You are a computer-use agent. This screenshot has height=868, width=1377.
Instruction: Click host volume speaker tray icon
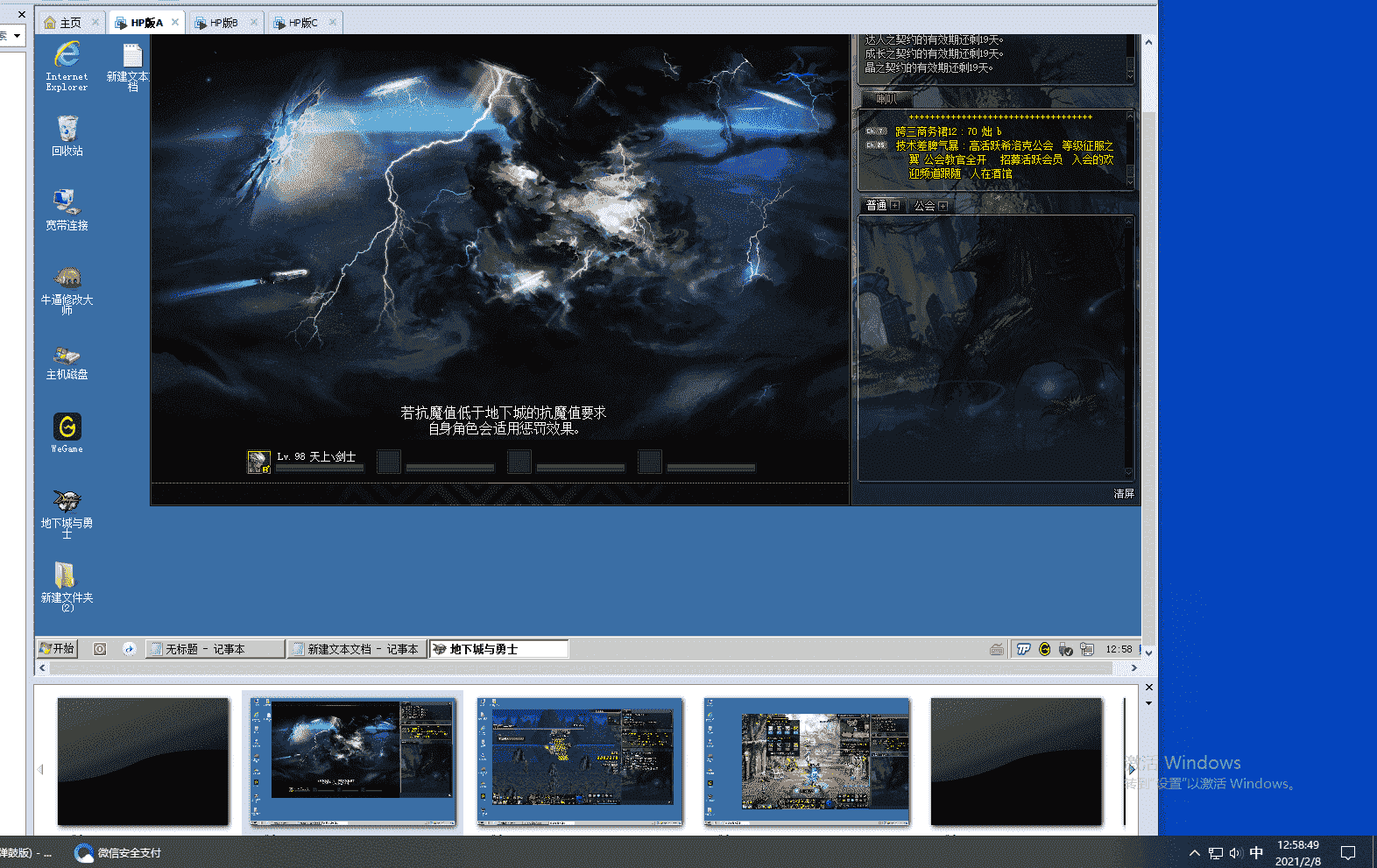point(1235,852)
